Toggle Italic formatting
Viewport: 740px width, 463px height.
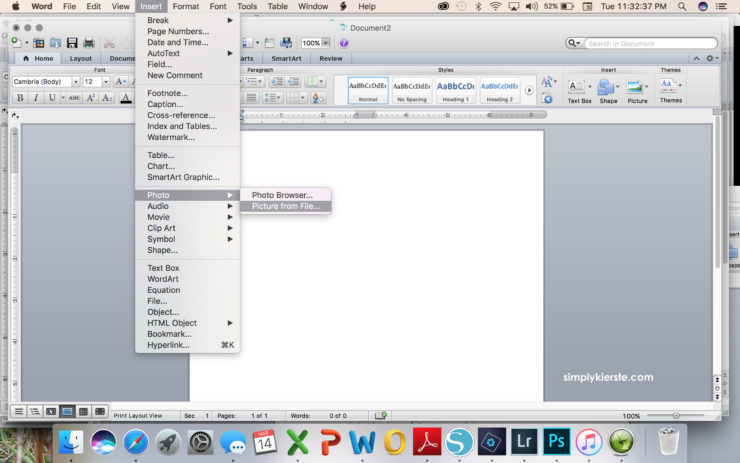pyautogui.click(x=37, y=98)
